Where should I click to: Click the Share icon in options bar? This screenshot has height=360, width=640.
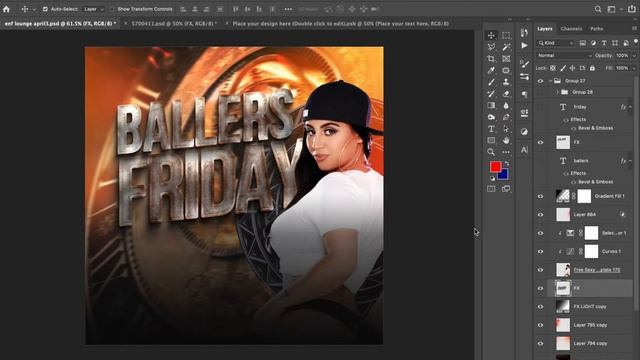point(632,9)
